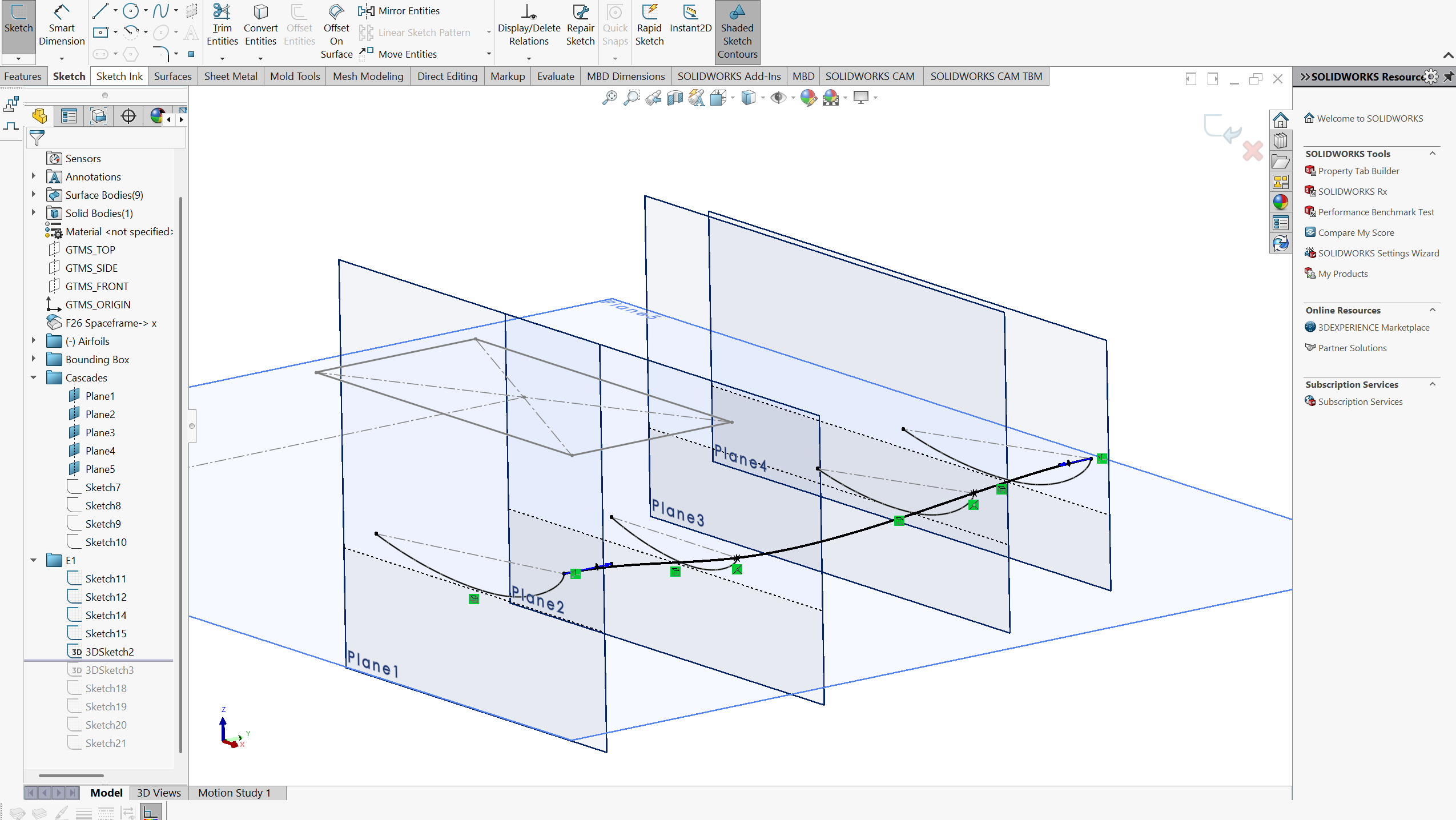Expand the Surface Bodies(9) node
This screenshot has width=1456, height=820.
[34, 195]
